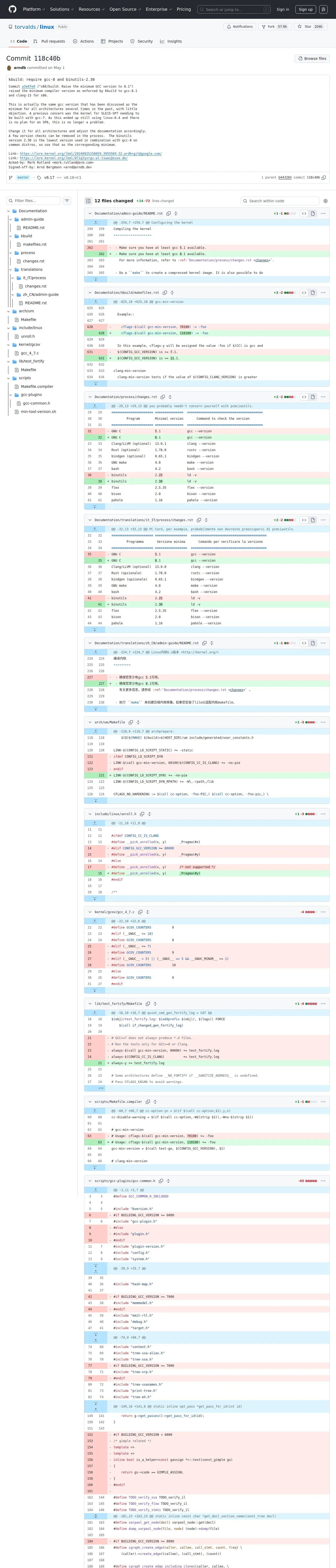Collapse the arch/um/Makefile diff

[90, 723]
